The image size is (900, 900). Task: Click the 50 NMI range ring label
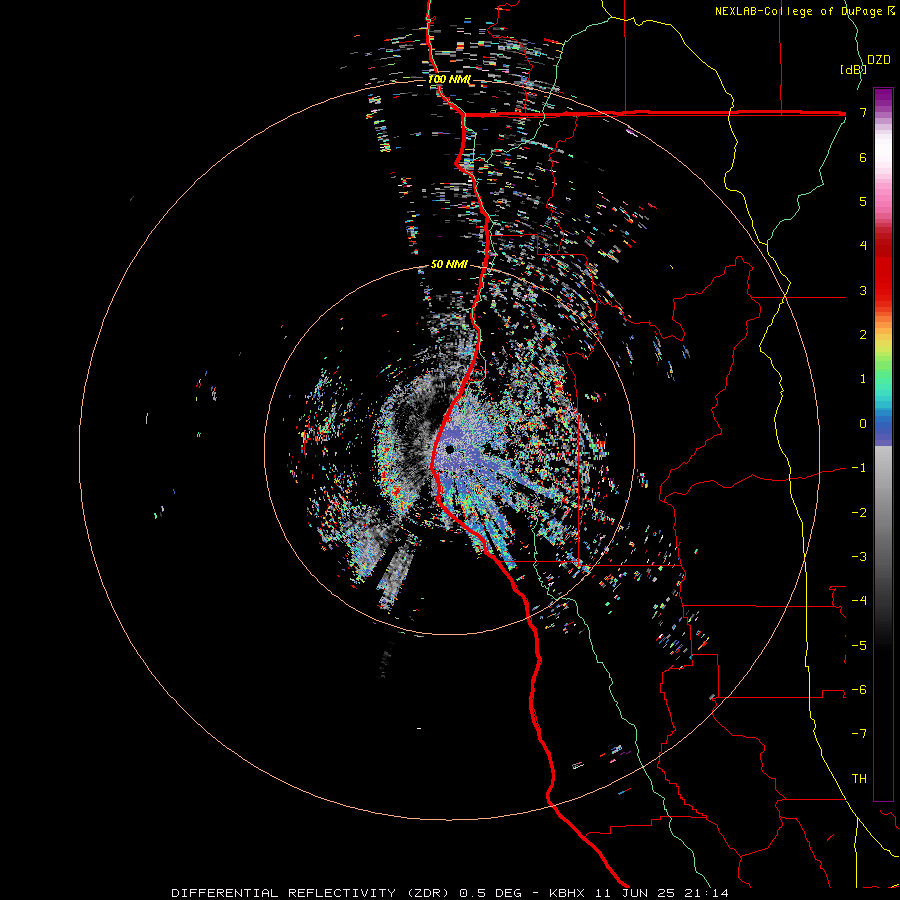tap(449, 264)
